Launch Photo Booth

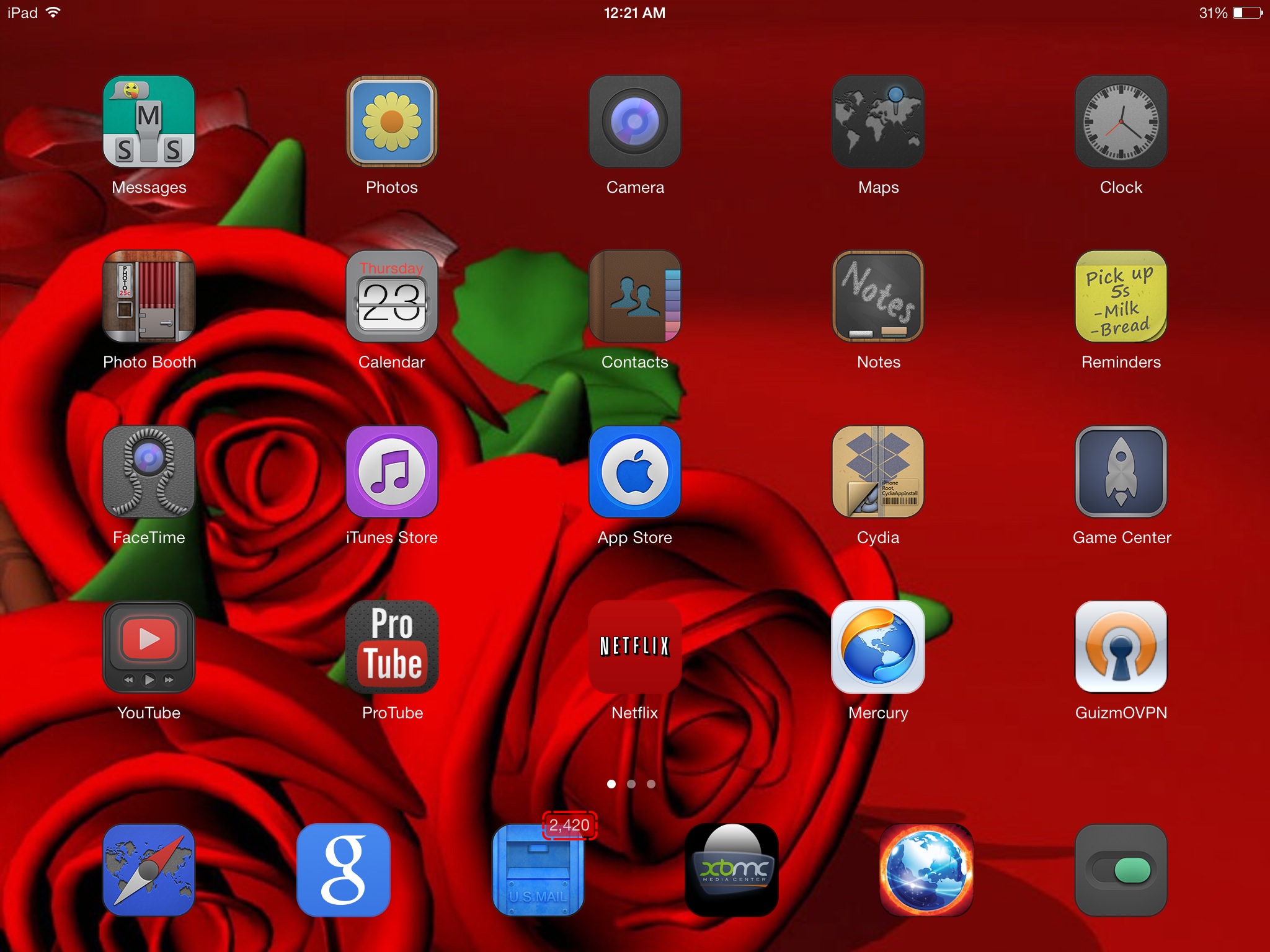coord(149,296)
